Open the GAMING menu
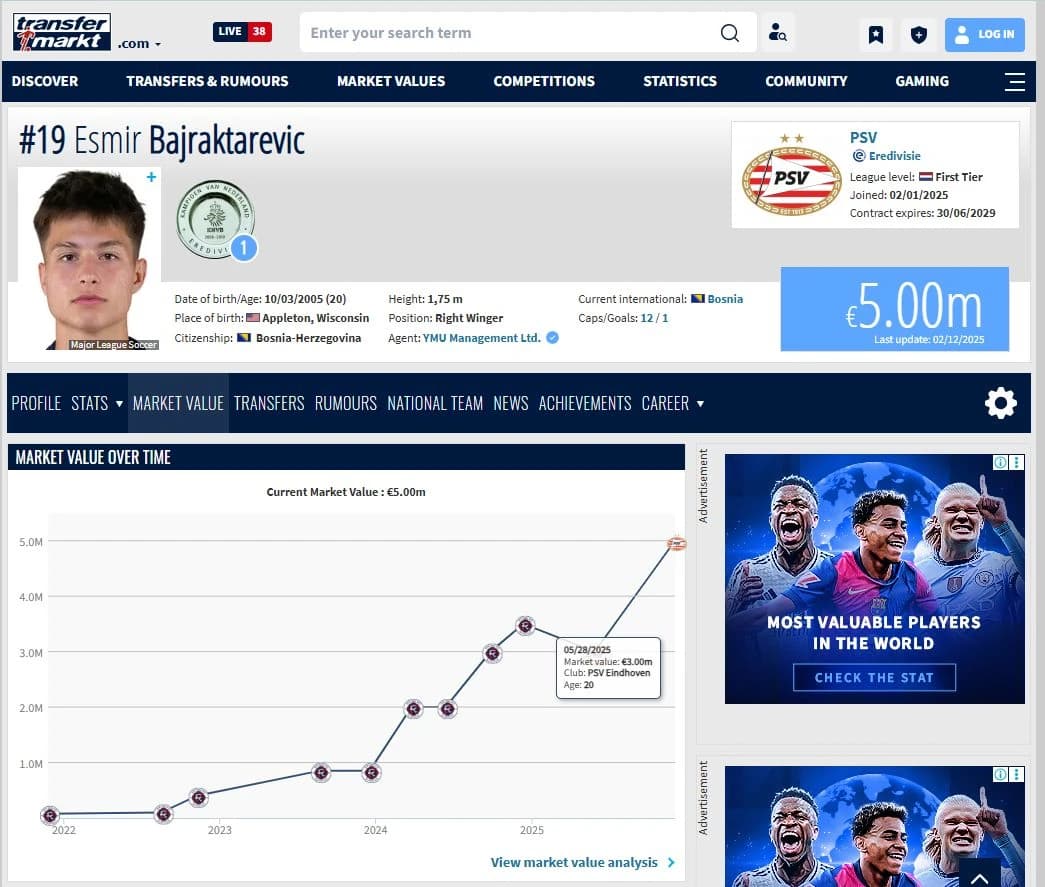The height and width of the screenshot is (887, 1045). pos(922,81)
